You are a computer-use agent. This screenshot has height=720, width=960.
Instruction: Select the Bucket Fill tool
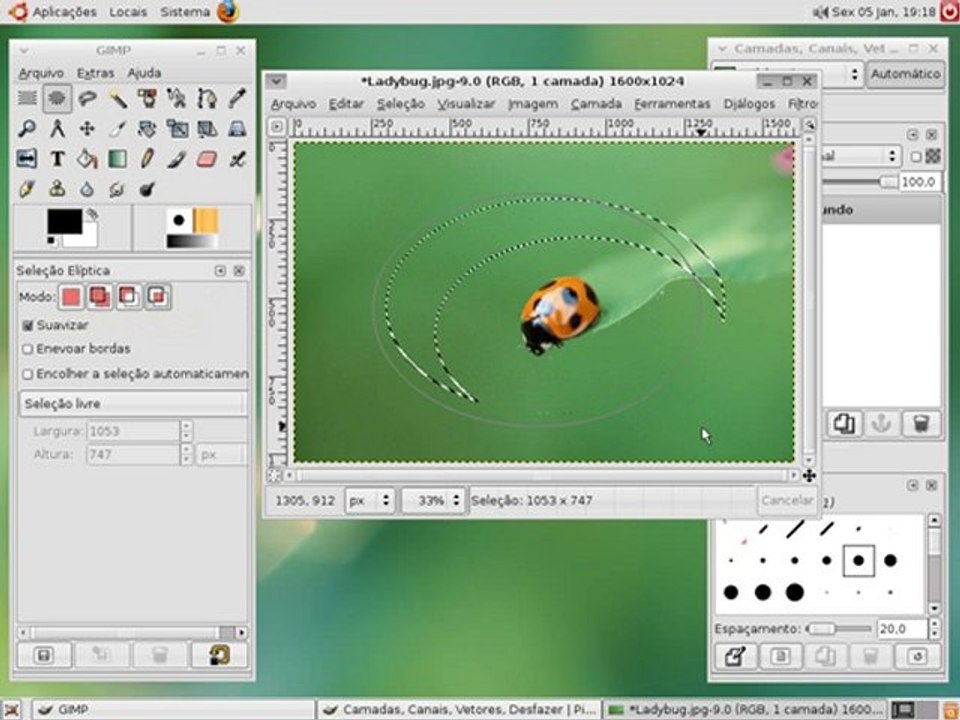(87, 159)
